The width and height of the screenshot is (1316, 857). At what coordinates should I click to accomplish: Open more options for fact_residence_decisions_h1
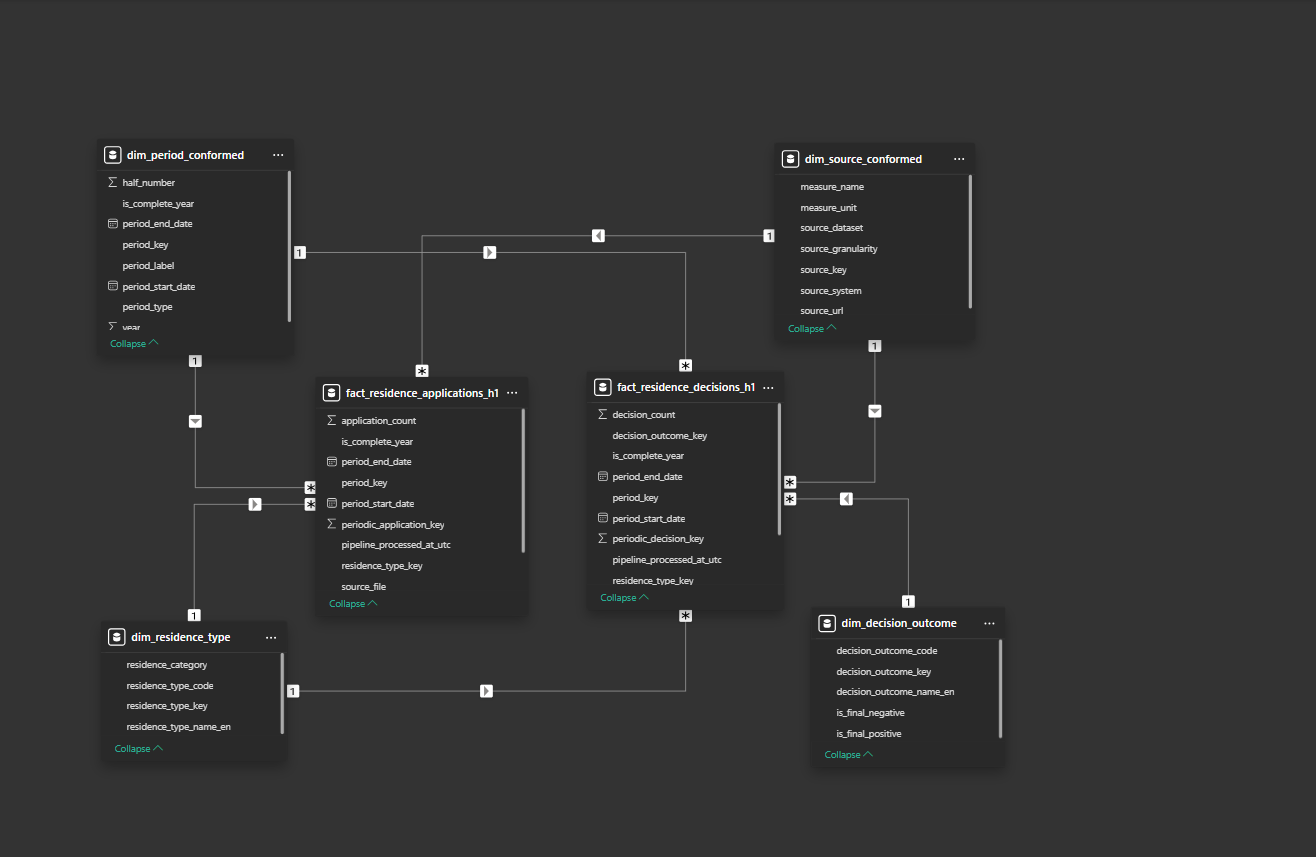click(x=768, y=387)
